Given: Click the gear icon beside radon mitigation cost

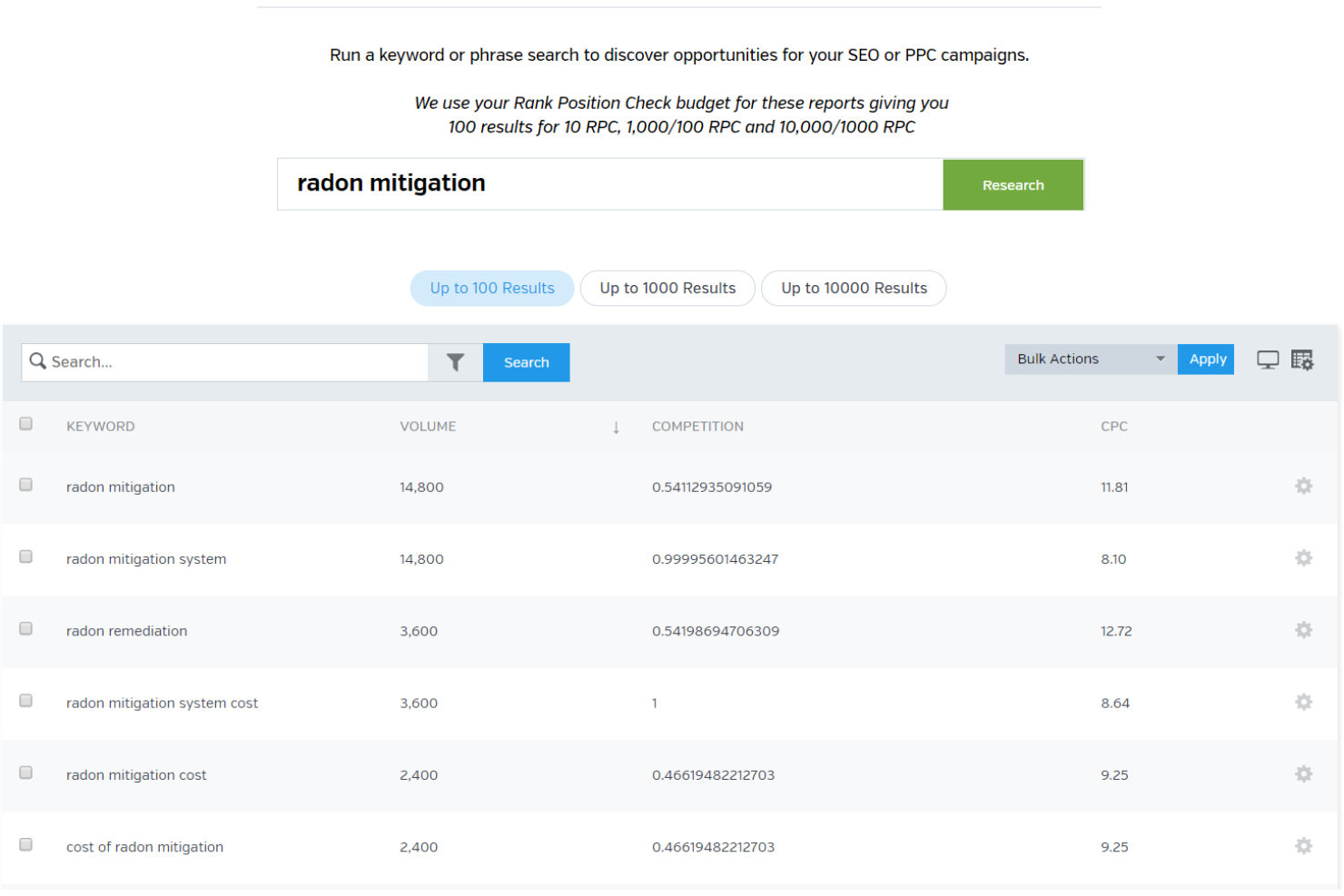Looking at the screenshot, I should click(x=1303, y=773).
